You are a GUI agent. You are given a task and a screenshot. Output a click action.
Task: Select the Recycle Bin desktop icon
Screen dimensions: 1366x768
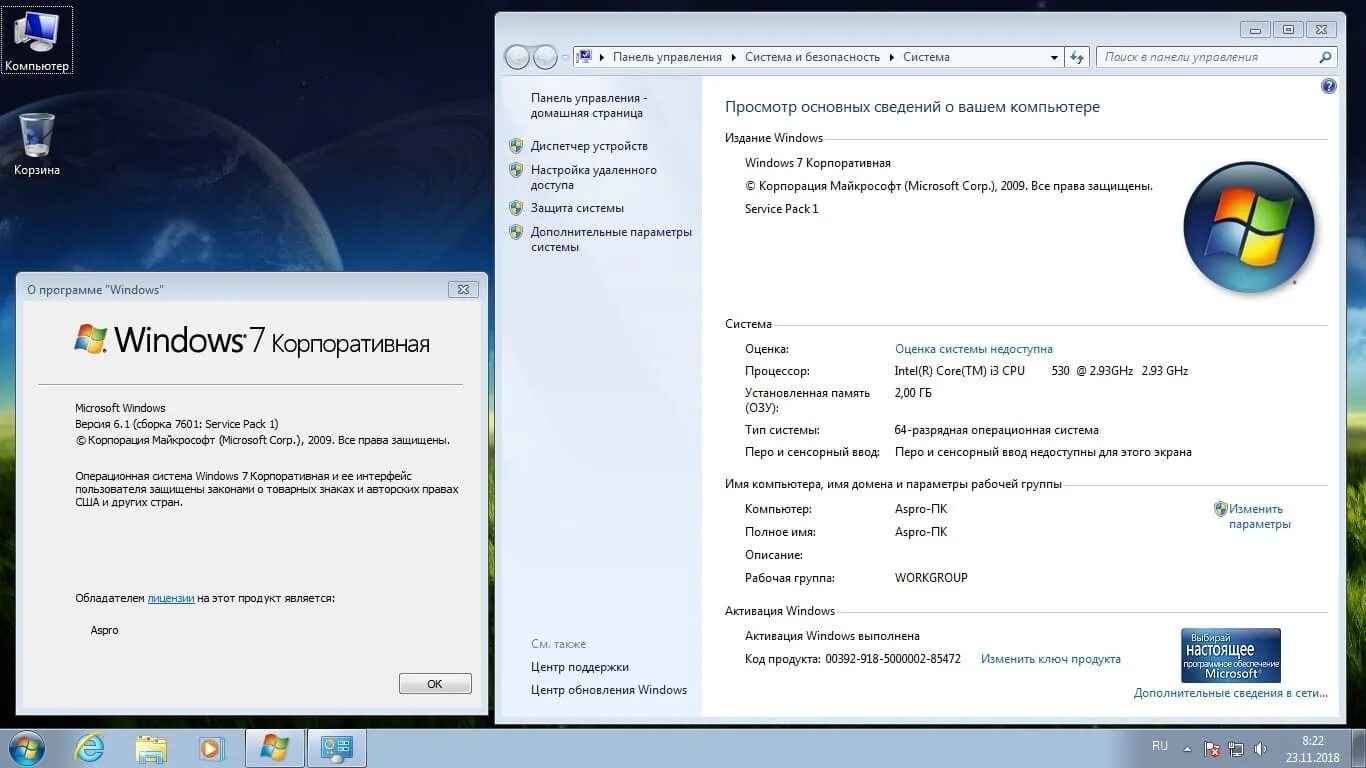pos(37,145)
